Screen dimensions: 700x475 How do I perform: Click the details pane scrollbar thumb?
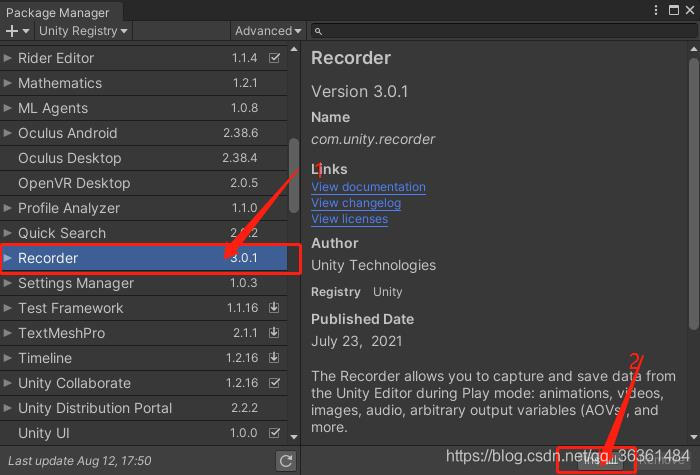[x=693, y=194]
